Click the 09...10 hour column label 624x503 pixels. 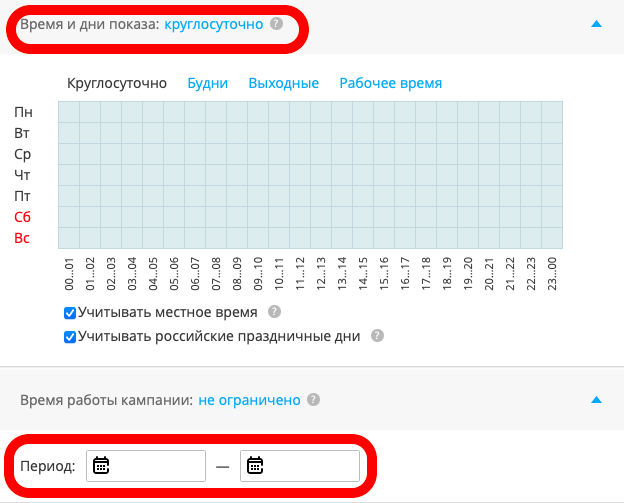pyautogui.click(x=258, y=274)
